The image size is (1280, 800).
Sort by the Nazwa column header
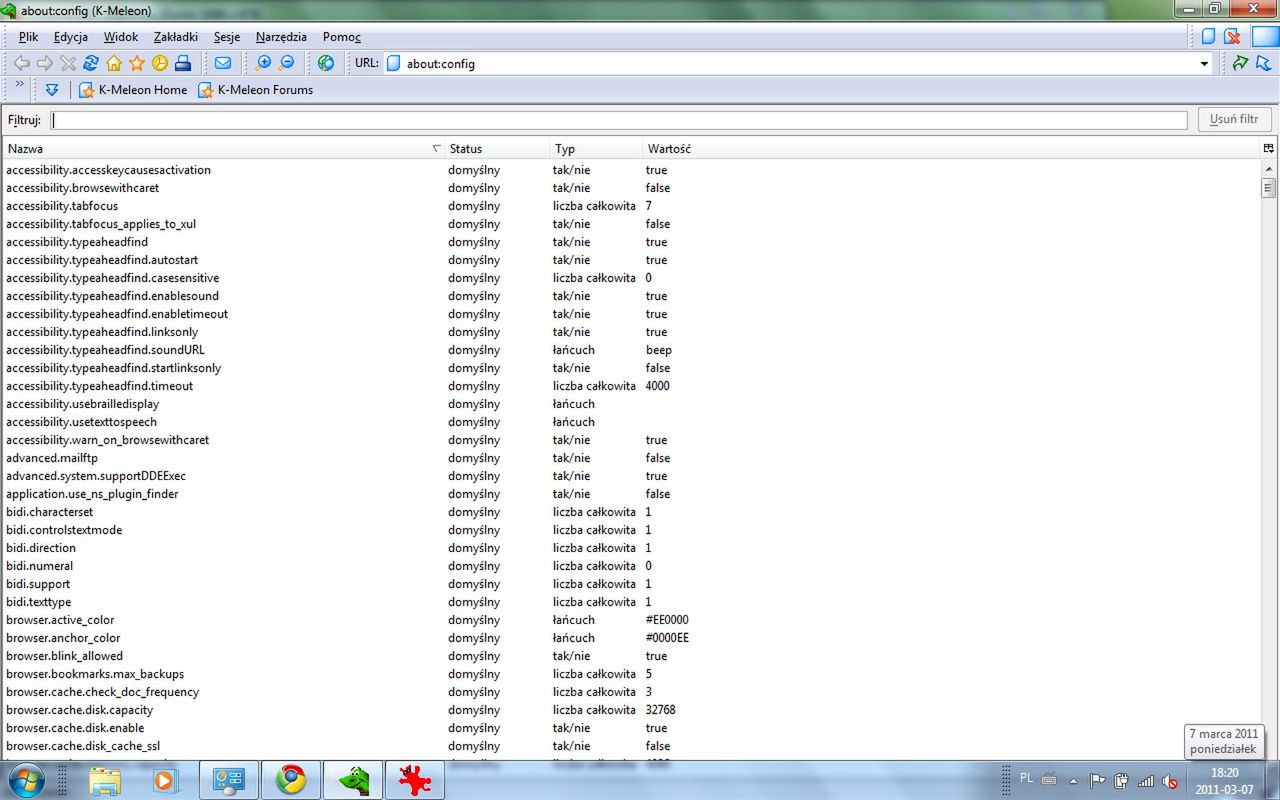[x=25, y=148]
